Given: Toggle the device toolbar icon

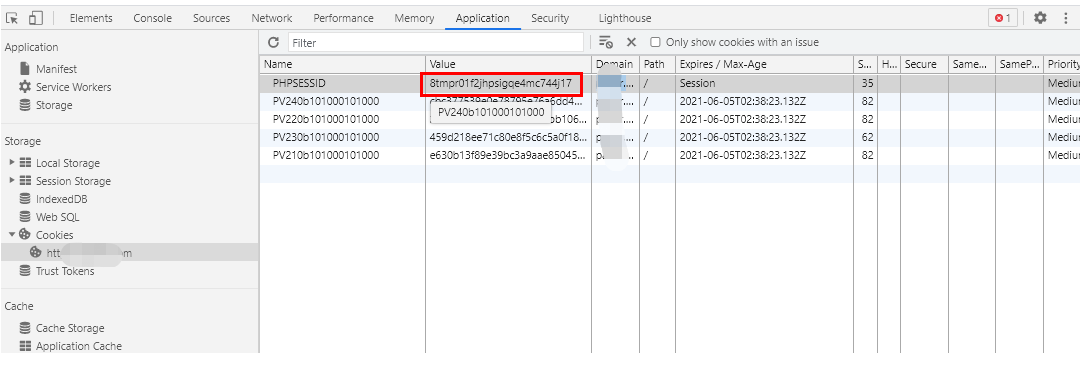Looking at the screenshot, I should click(36, 18).
